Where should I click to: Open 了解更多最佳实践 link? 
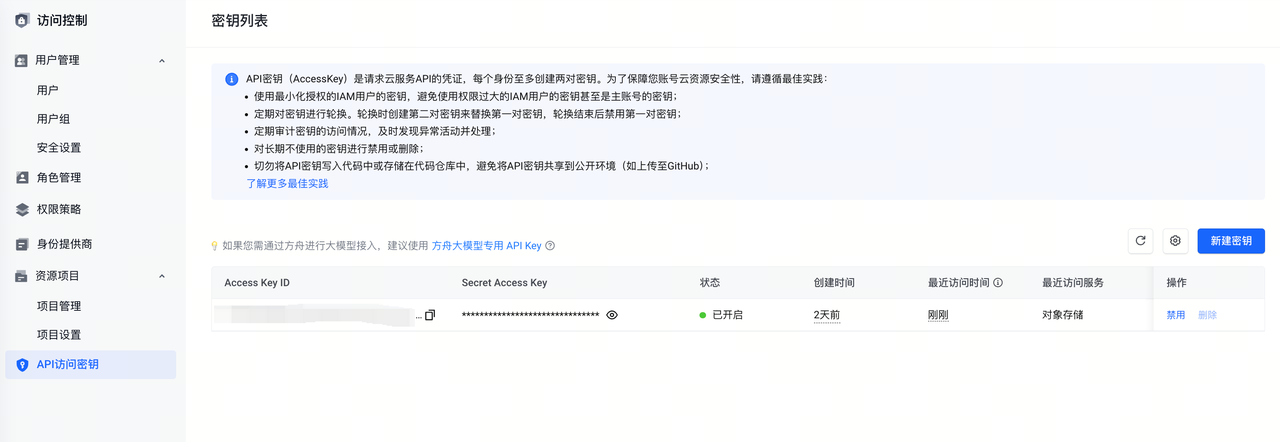[287, 184]
